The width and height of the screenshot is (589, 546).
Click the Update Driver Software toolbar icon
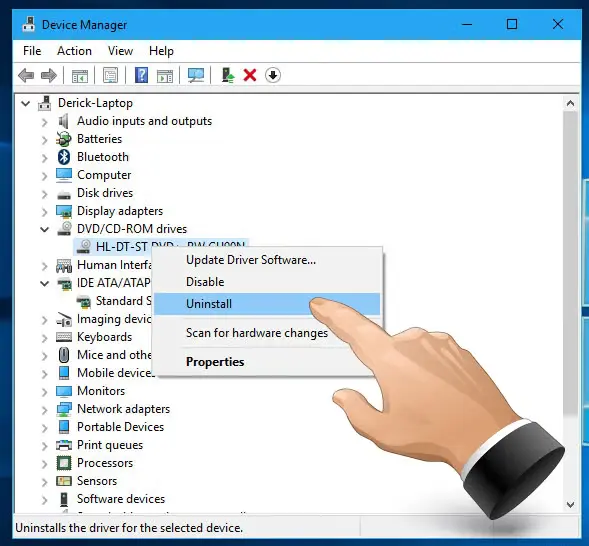coord(227,75)
